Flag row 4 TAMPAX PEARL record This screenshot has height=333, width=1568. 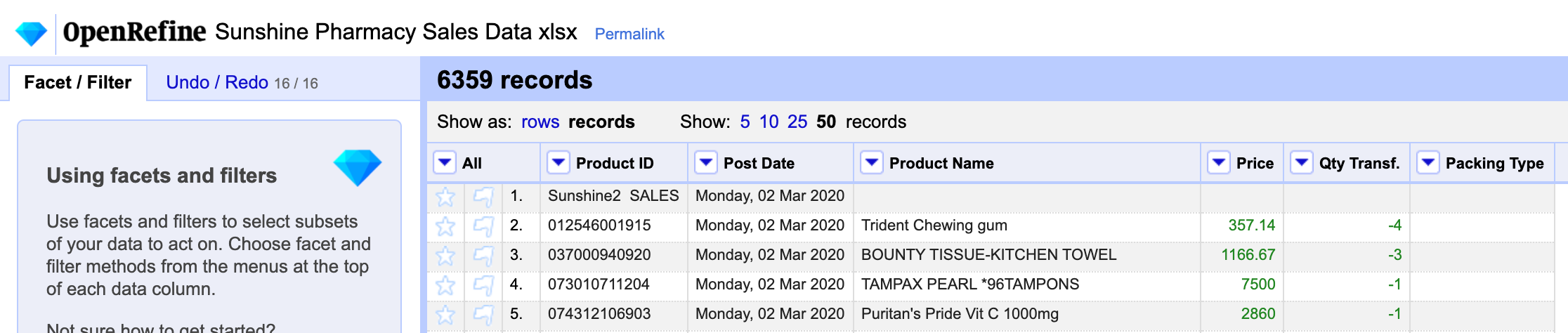point(483,285)
